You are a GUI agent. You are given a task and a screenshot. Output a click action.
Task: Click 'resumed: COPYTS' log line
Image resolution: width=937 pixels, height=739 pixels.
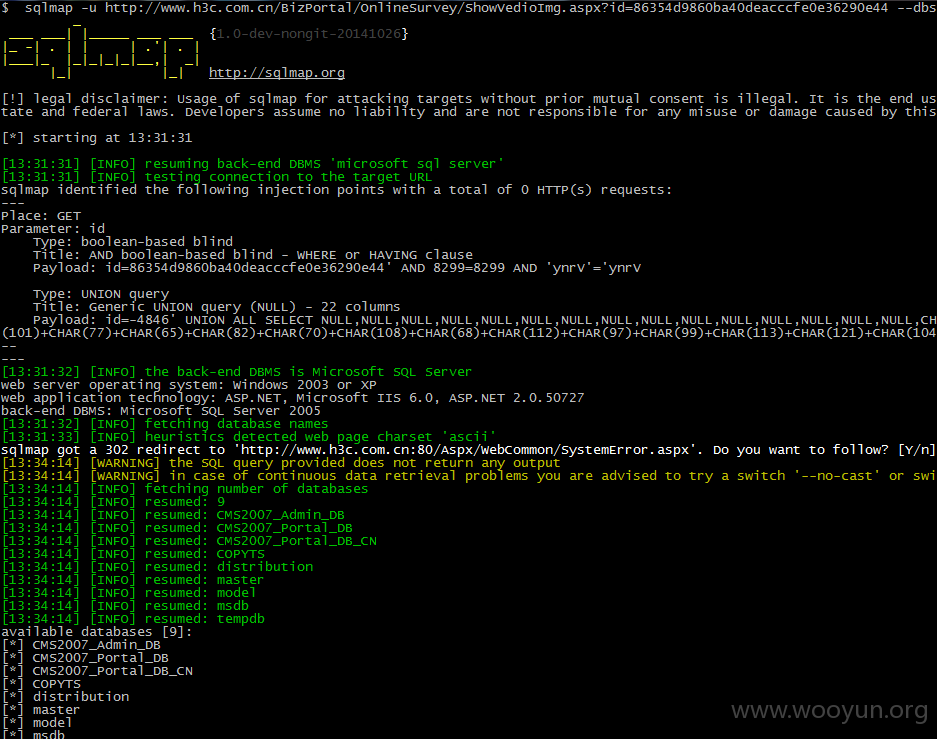133,554
